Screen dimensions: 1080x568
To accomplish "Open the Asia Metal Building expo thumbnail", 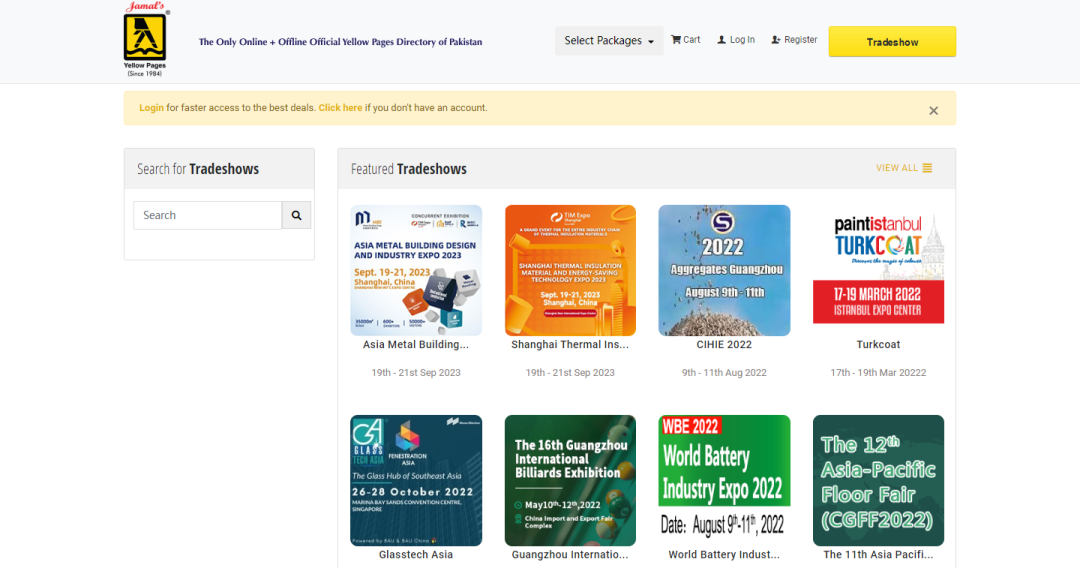I will coord(416,270).
